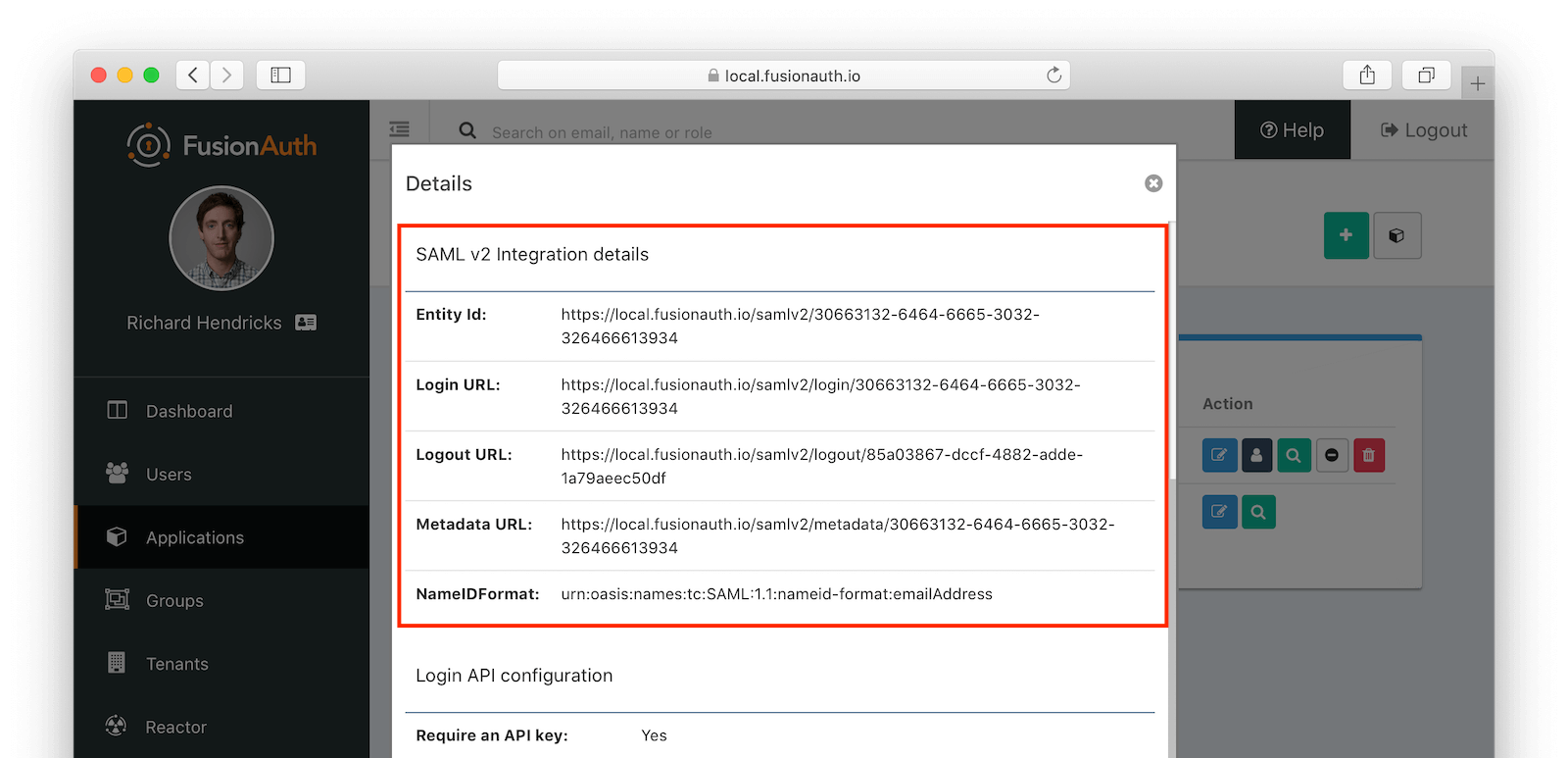Click the Reactor radiation icon
Screen dimensions: 1568x758
coord(116,726)
